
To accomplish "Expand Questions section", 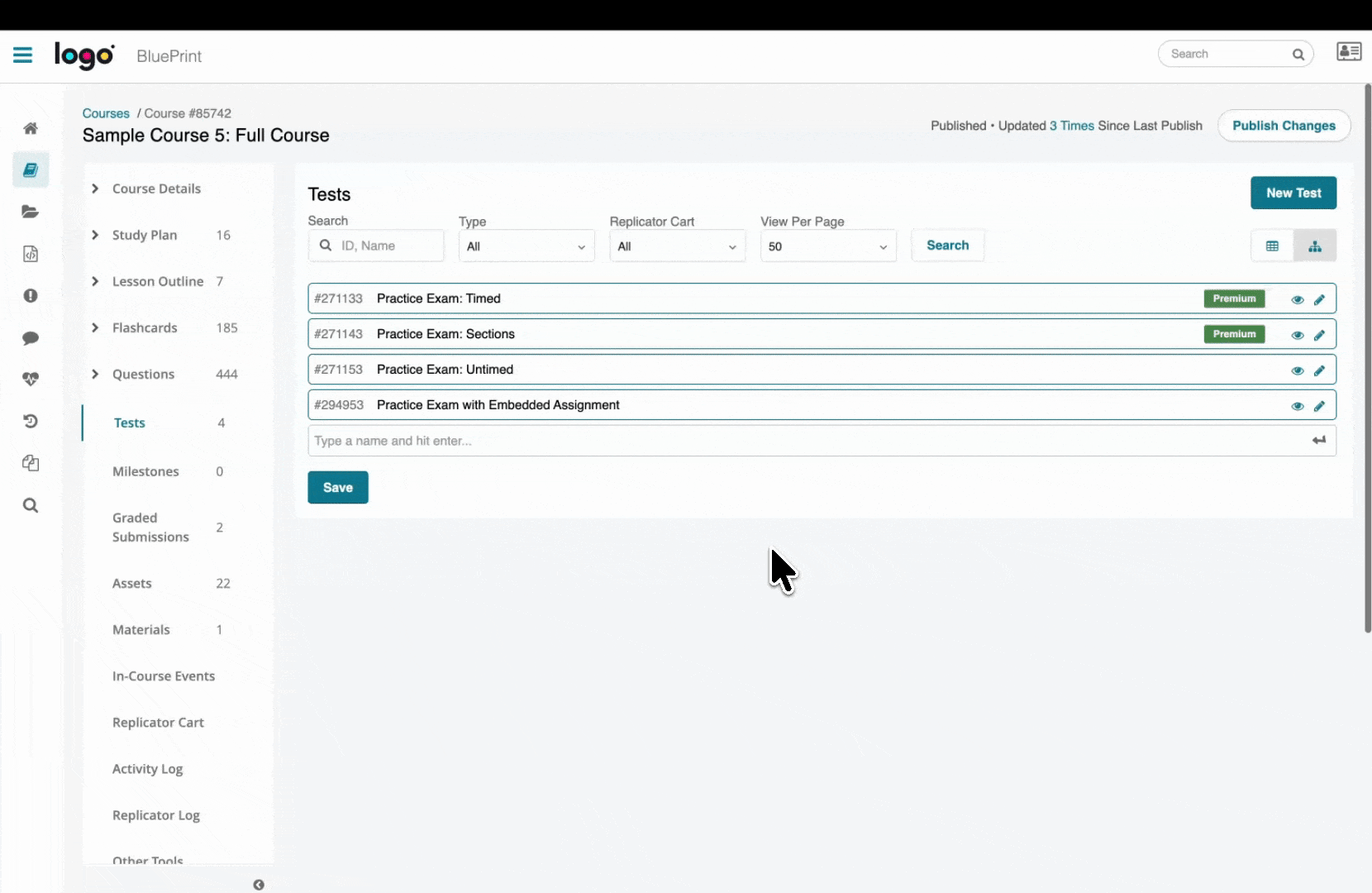I will tap(95, 374).
